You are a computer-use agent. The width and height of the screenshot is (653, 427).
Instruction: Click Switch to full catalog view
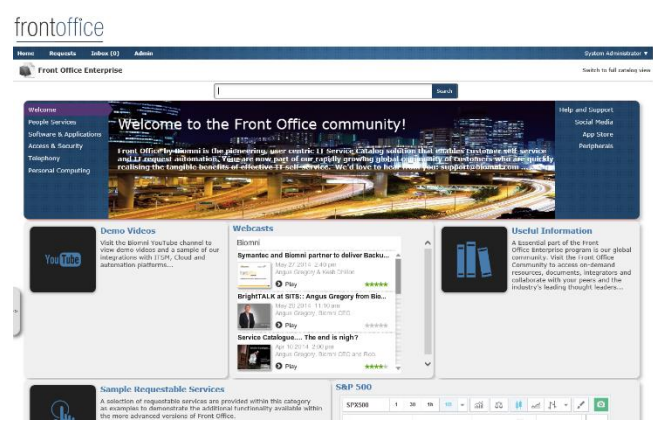pos(616,70)
